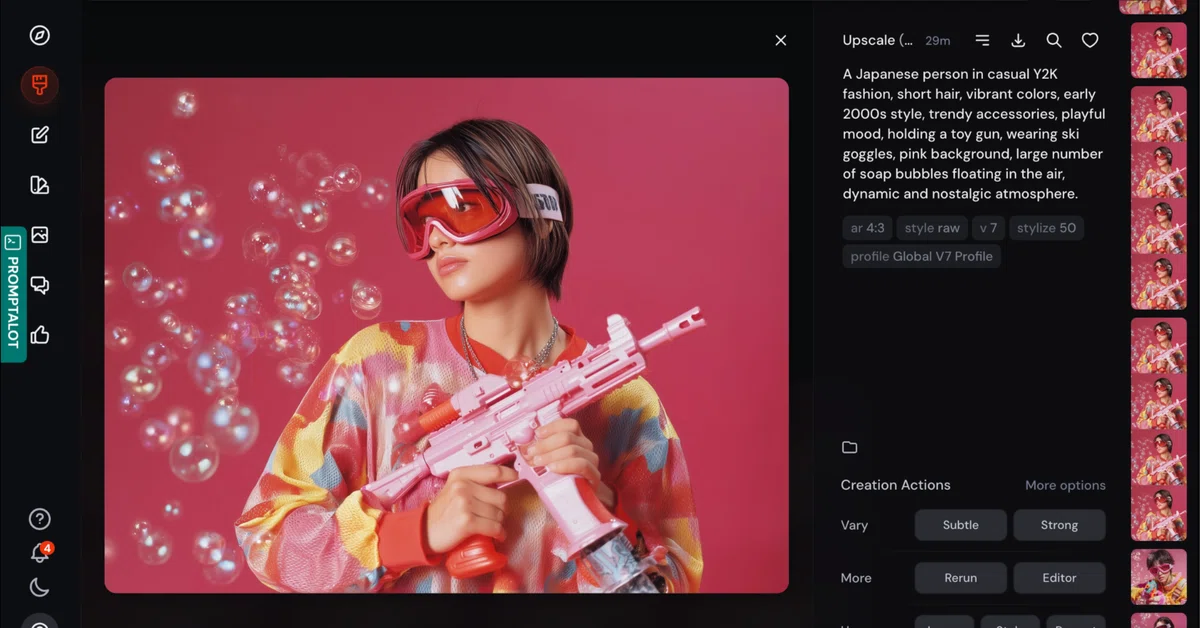Open thumbnail of person in white sunglasses
The height and width of the screenshot is (628, 1200).
tap(1158, 577)
